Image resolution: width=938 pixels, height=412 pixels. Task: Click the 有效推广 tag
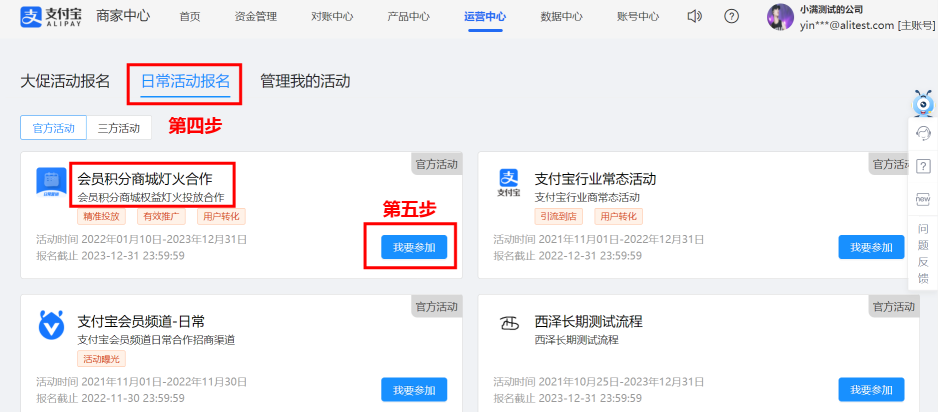tap(162, 216)
